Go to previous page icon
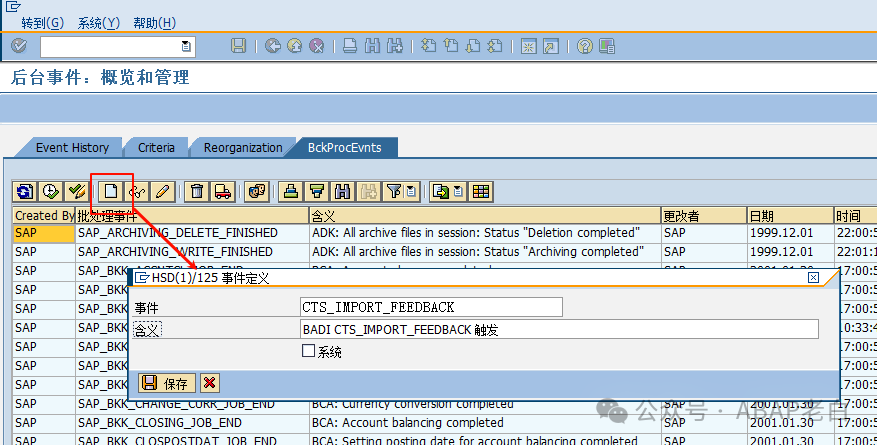877x445 pixels. point(451,46)
